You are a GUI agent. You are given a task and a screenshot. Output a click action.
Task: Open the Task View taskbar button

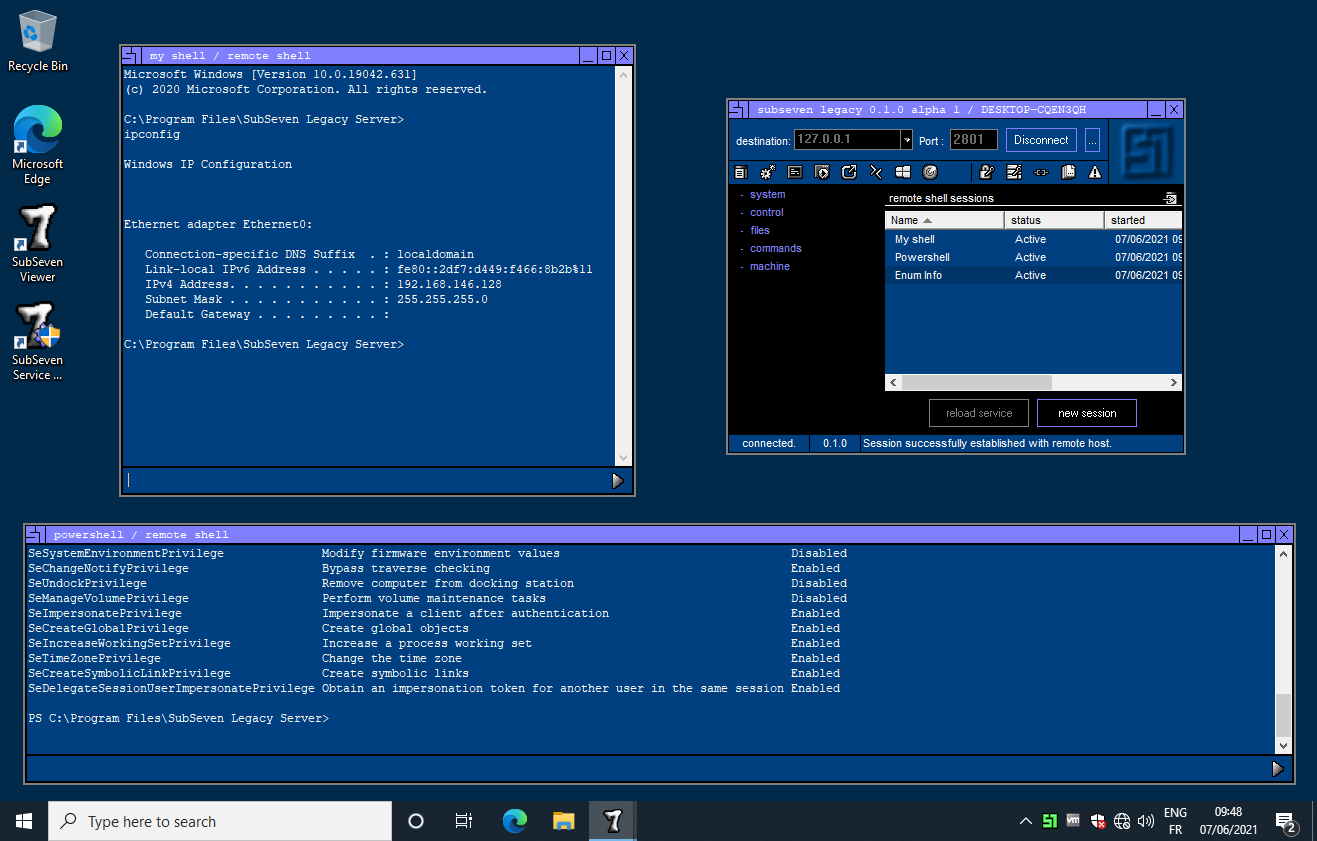tap(464, 821)
